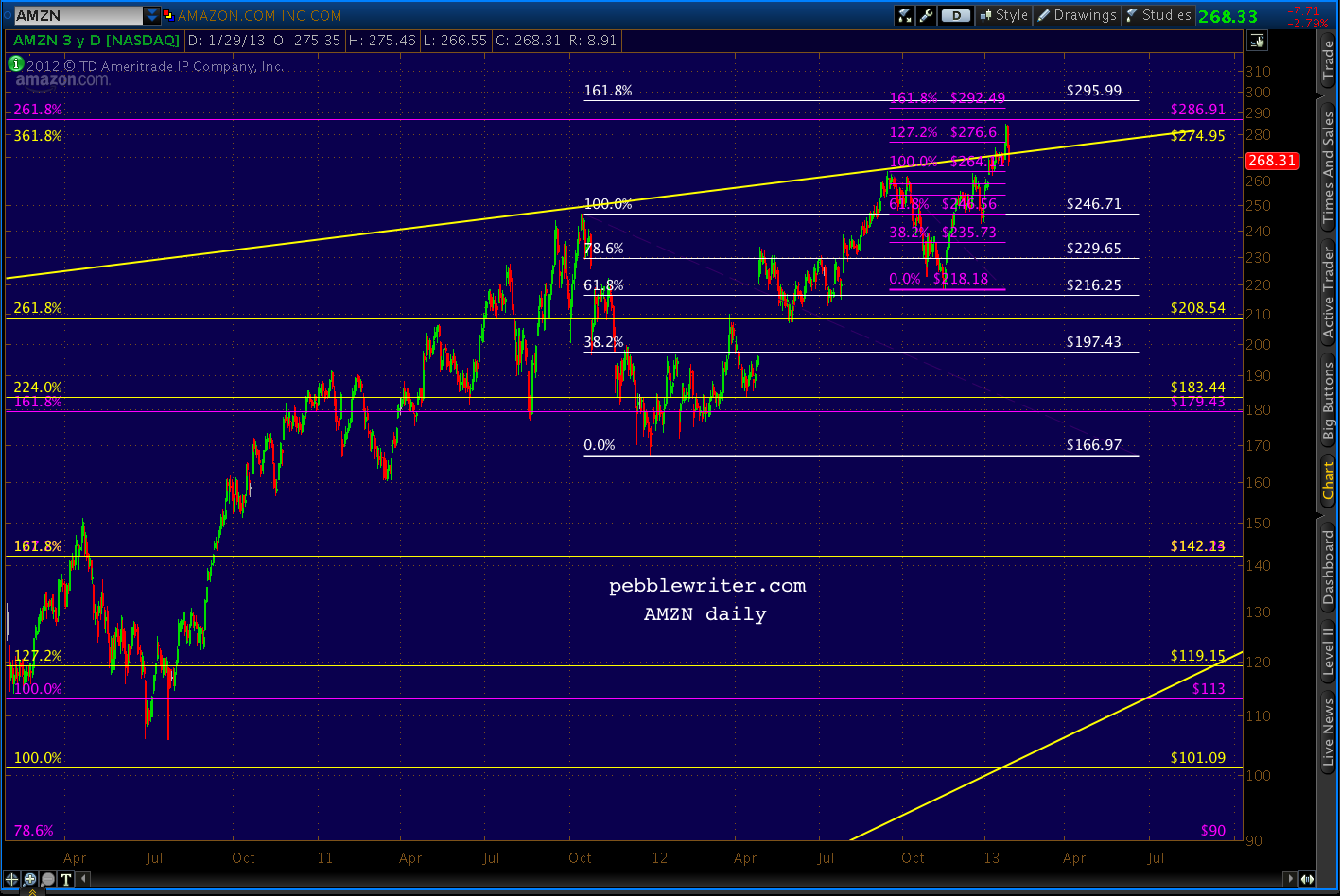Click the pebblewriter.com chart annotation
The width and height of the screenshot is (1340, 896).
point(707,586)
